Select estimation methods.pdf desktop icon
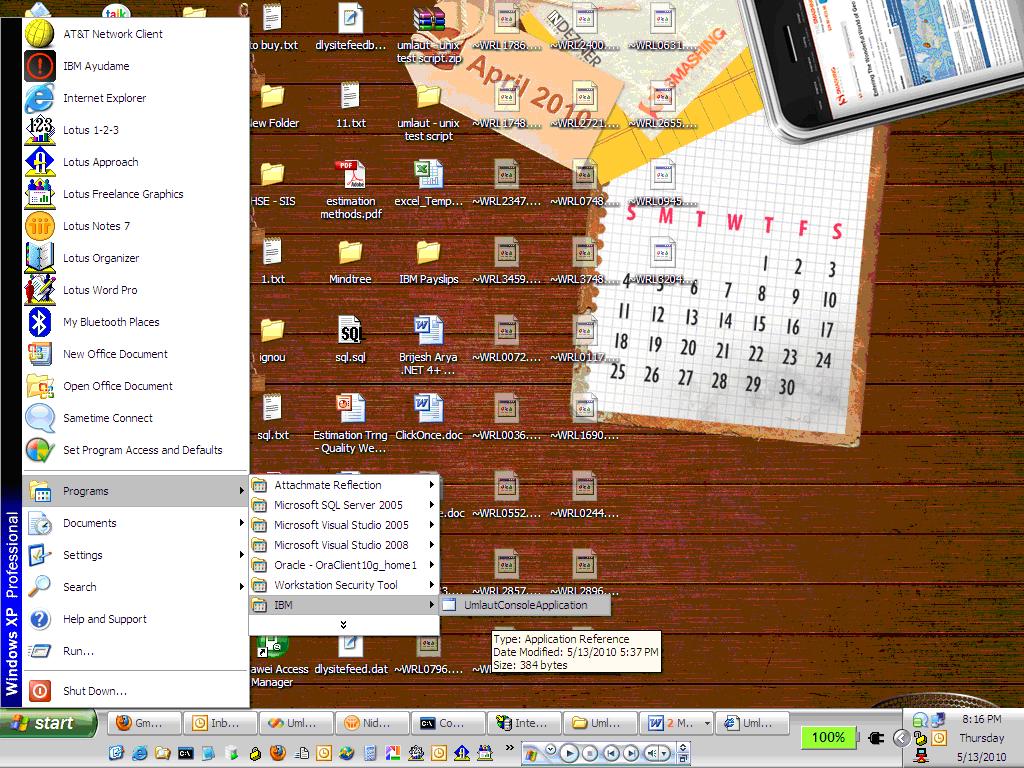The height and width of the screenshot is (768, 1024). [351, 189]
